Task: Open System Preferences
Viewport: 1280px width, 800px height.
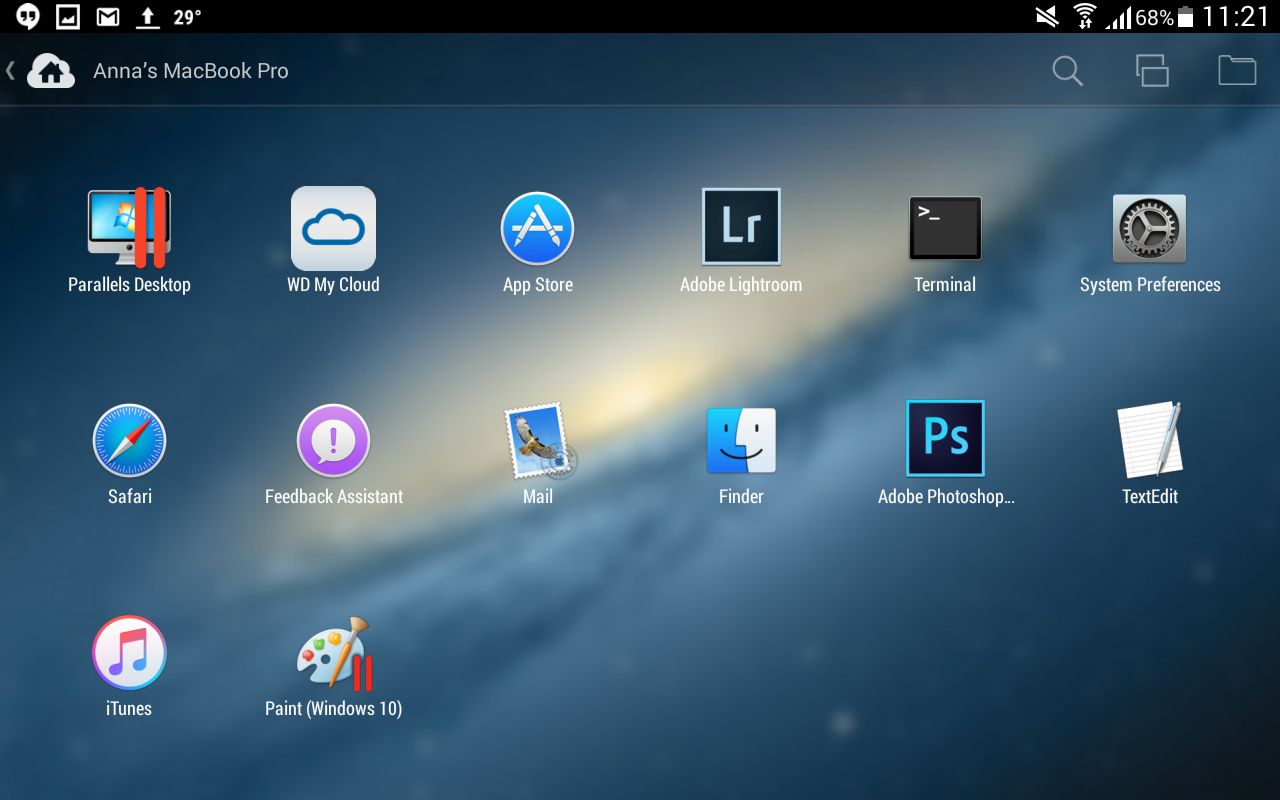Action: [x=1150, y=229]
